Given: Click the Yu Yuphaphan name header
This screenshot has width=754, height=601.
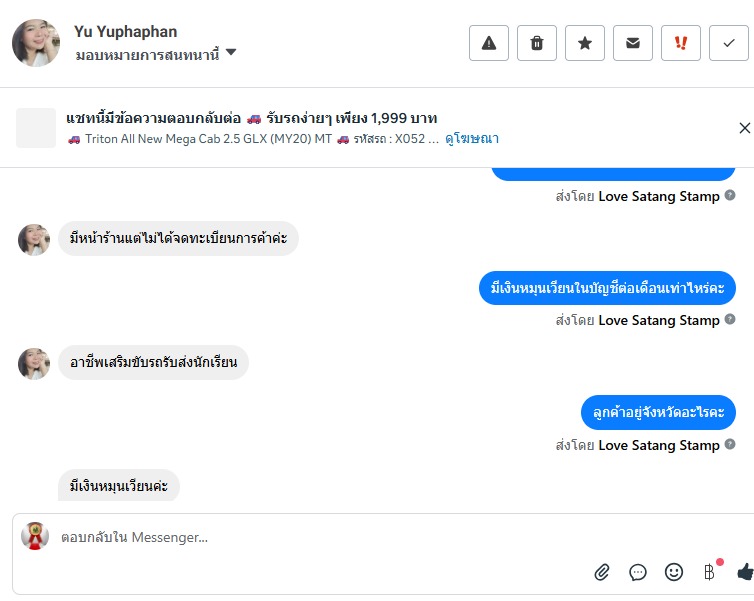Looking at the screenshot, I should [126, 32].
